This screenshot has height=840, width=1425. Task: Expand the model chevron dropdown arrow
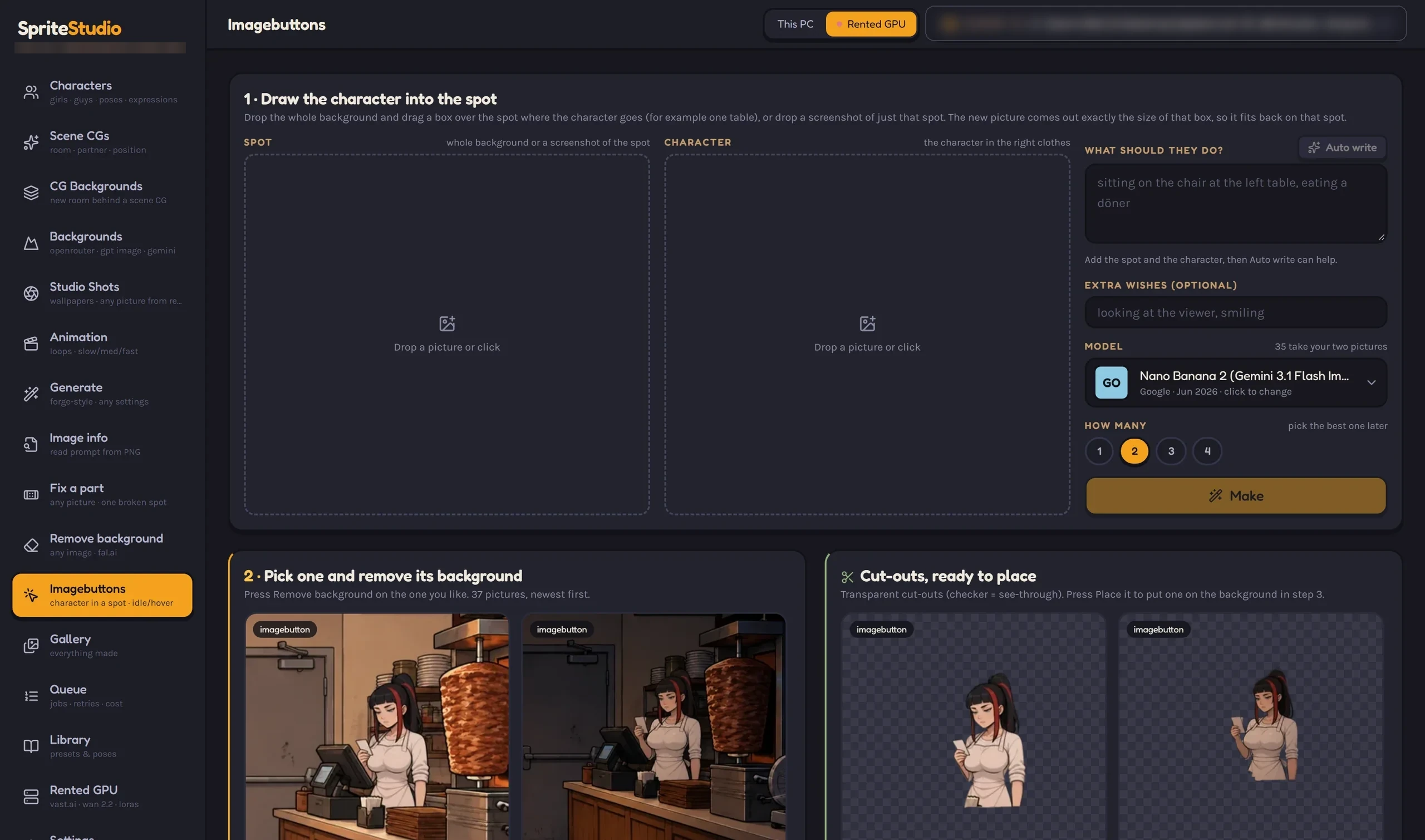(1371, 382)
